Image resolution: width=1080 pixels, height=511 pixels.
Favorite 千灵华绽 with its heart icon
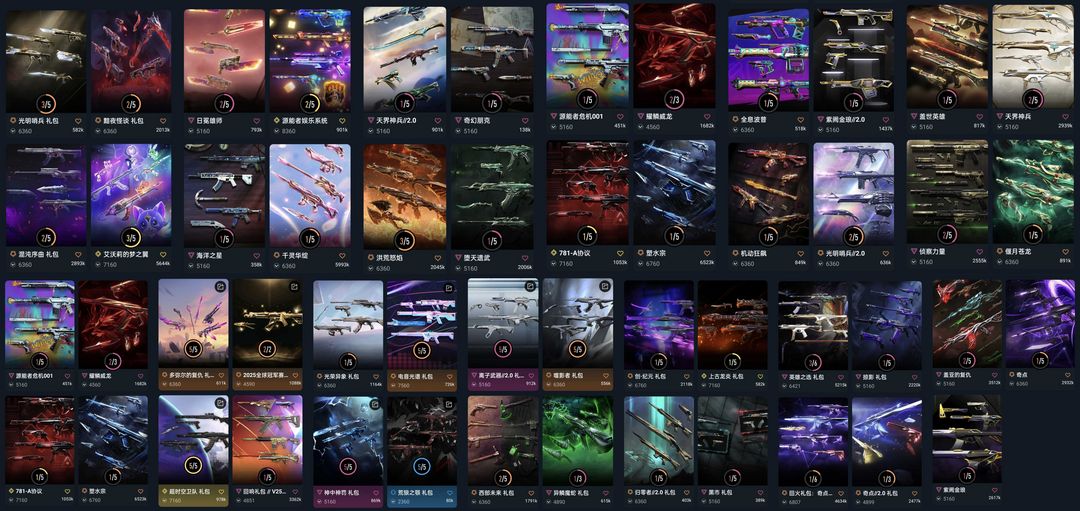point(344,254)
